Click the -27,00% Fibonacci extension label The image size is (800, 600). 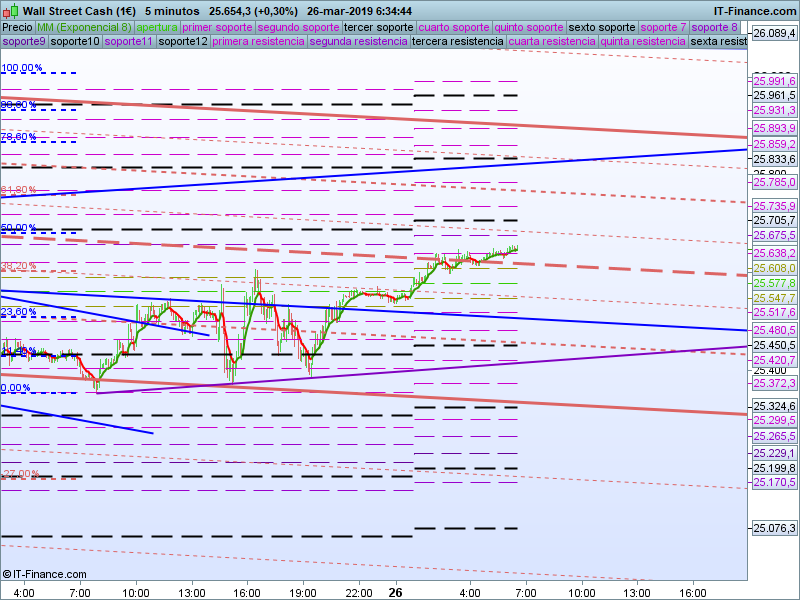coord(20,473)
